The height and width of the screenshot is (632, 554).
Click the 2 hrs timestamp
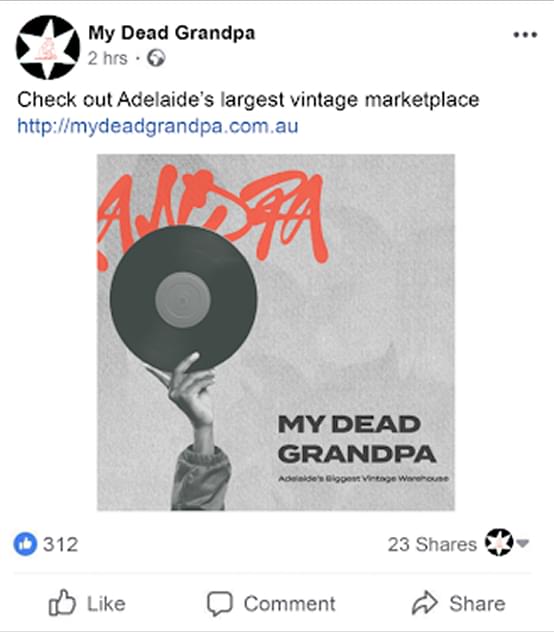pos(108,58)
